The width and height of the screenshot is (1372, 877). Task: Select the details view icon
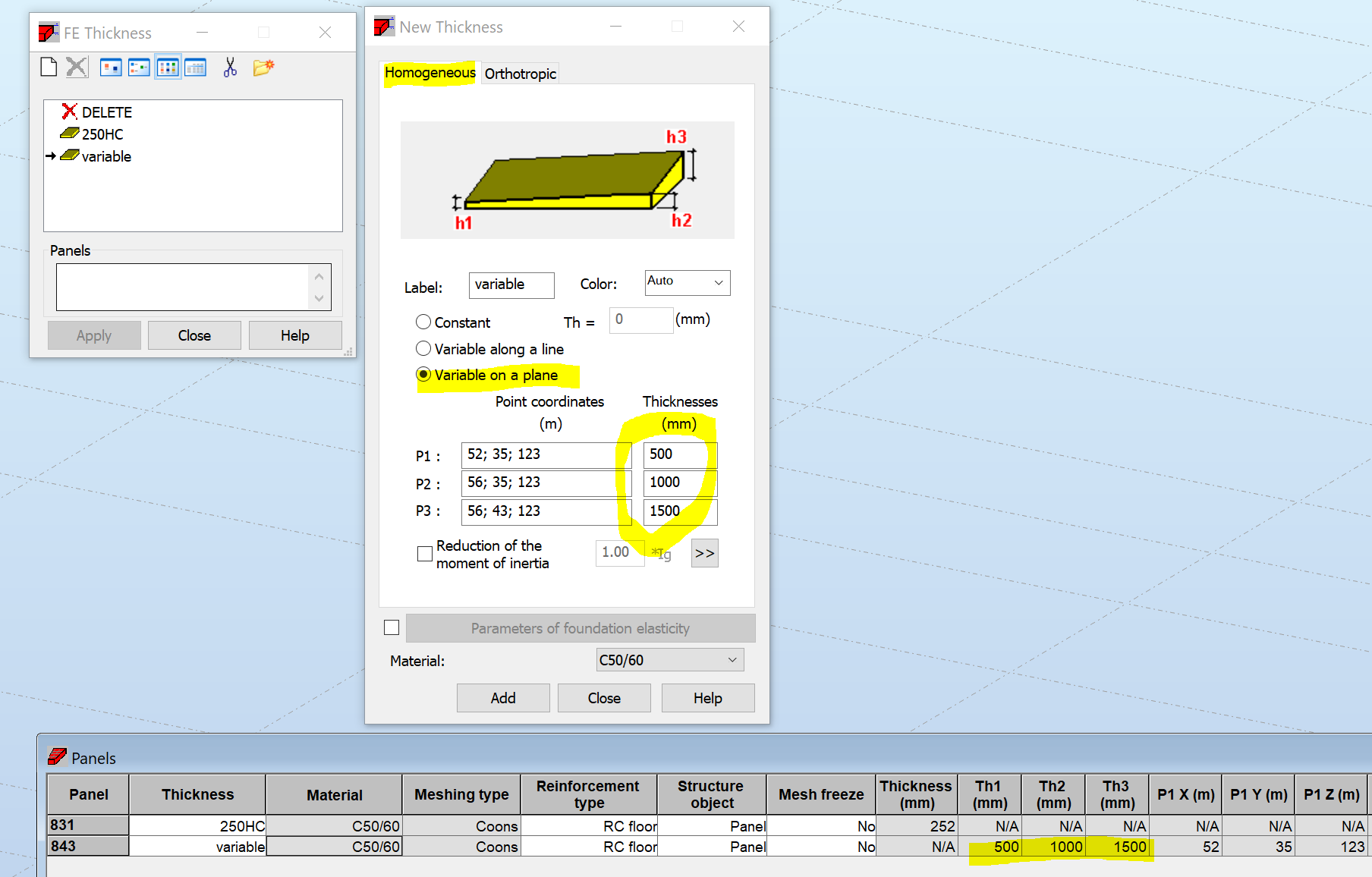[x=195, y=67]
